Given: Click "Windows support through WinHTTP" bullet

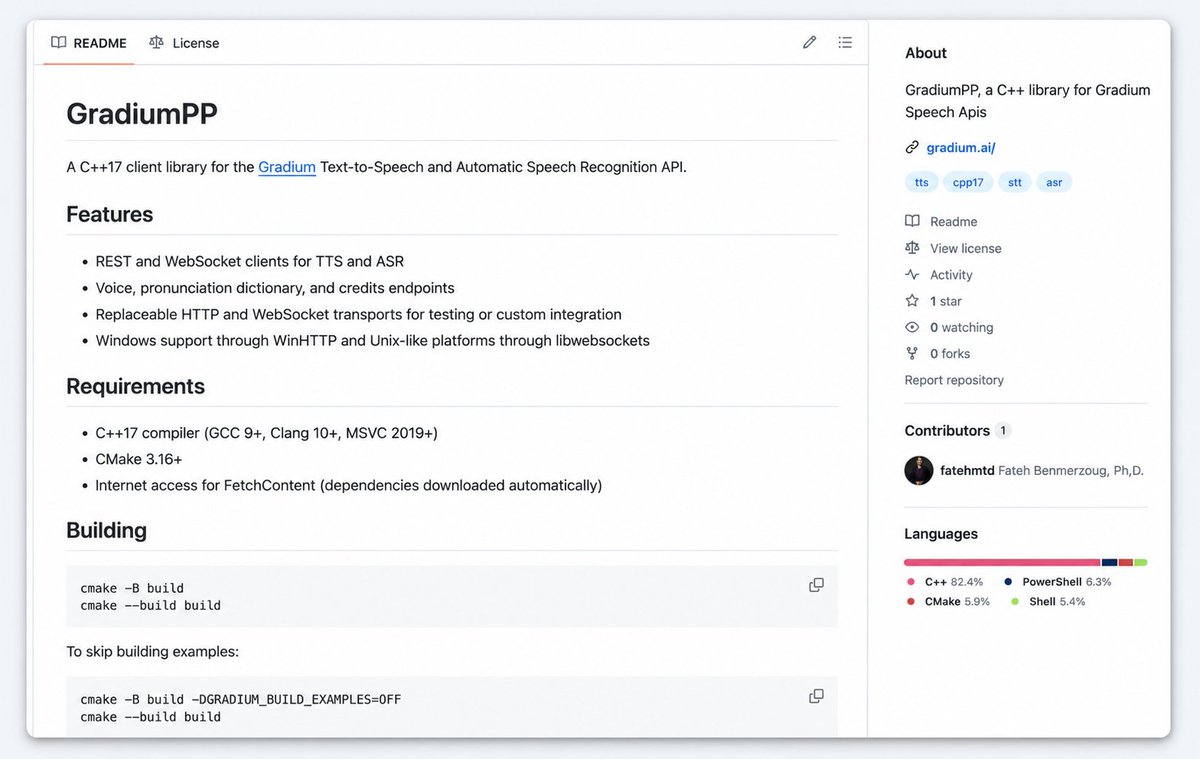Looking at the screenshot, I should coord(373,341).
